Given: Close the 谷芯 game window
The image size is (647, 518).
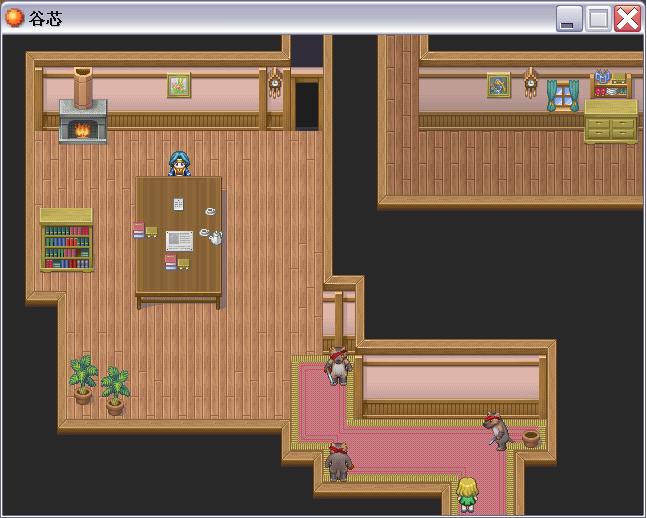Looking at the screenshot, I should click(627, 19).
